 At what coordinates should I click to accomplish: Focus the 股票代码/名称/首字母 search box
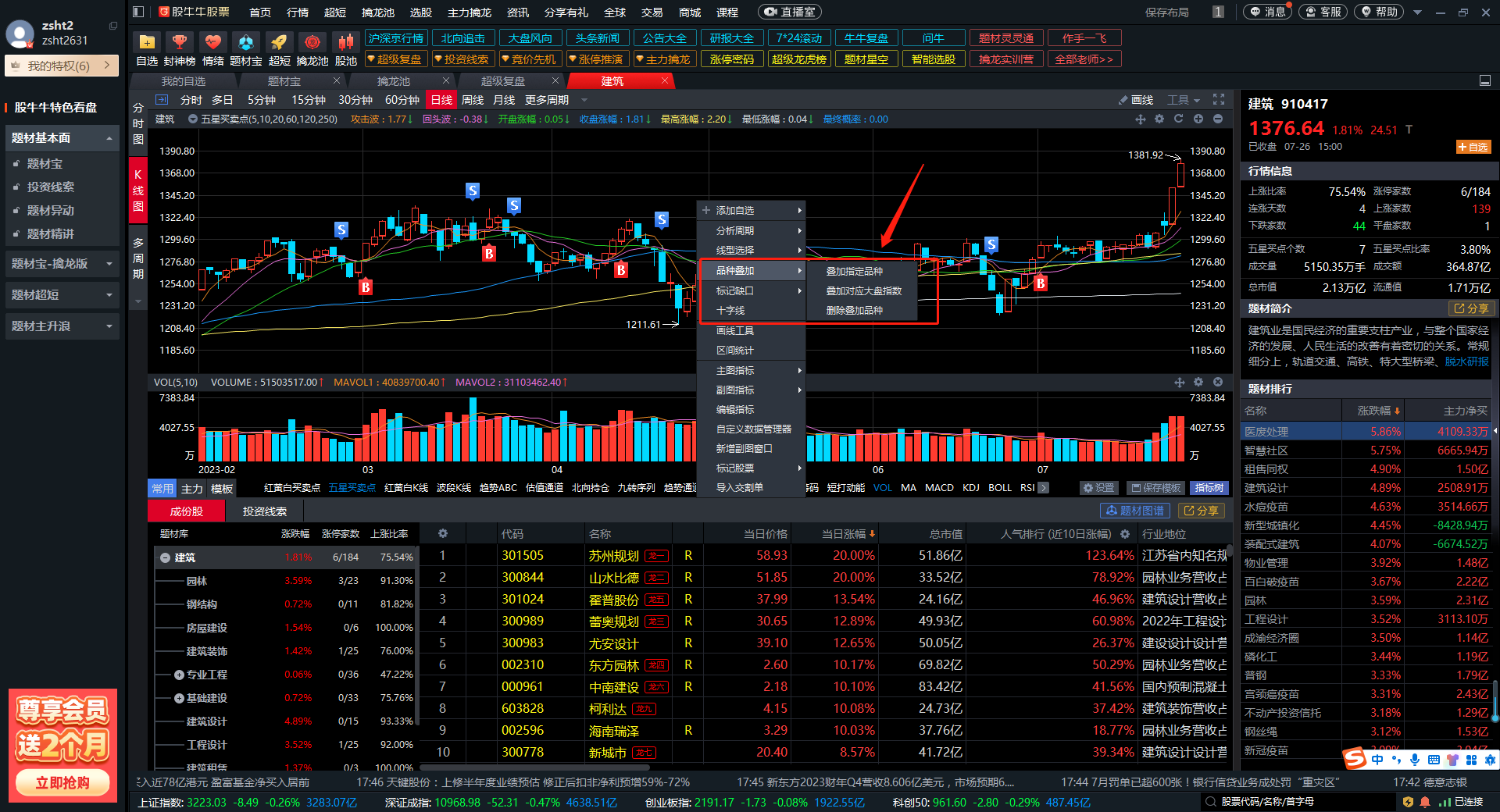coord(1297,802)
